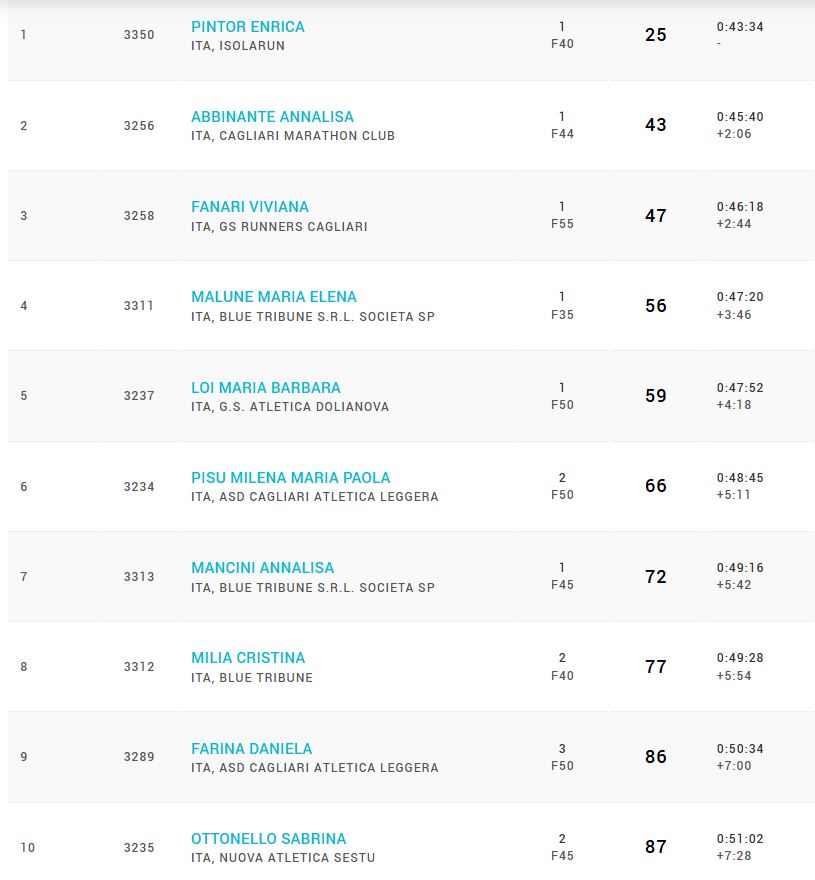Screen dimensions: 815x880
Task: Select CAGLIARI MARATHON CLUB team text
Action: pos(307,136)
